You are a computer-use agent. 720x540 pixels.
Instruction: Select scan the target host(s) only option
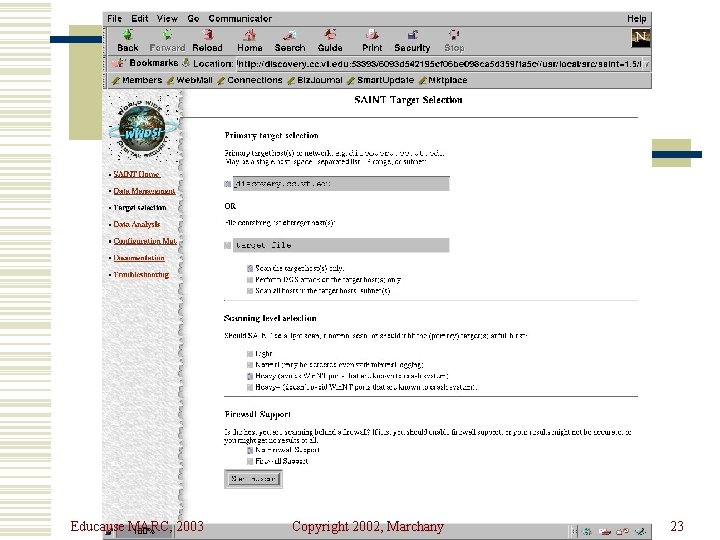[x=250, y=268]
